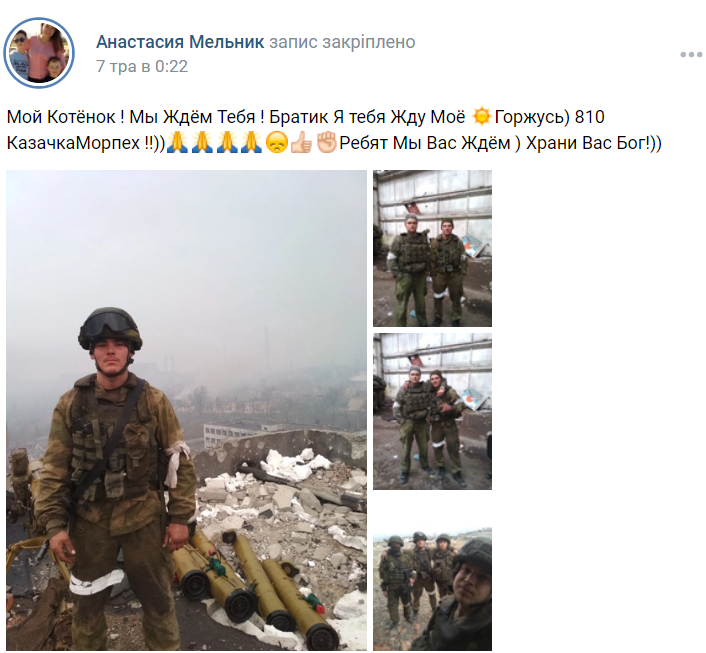The image size is (706, 653).
Task: Click the sun emoji in the post text
Action: click(481, 117)
